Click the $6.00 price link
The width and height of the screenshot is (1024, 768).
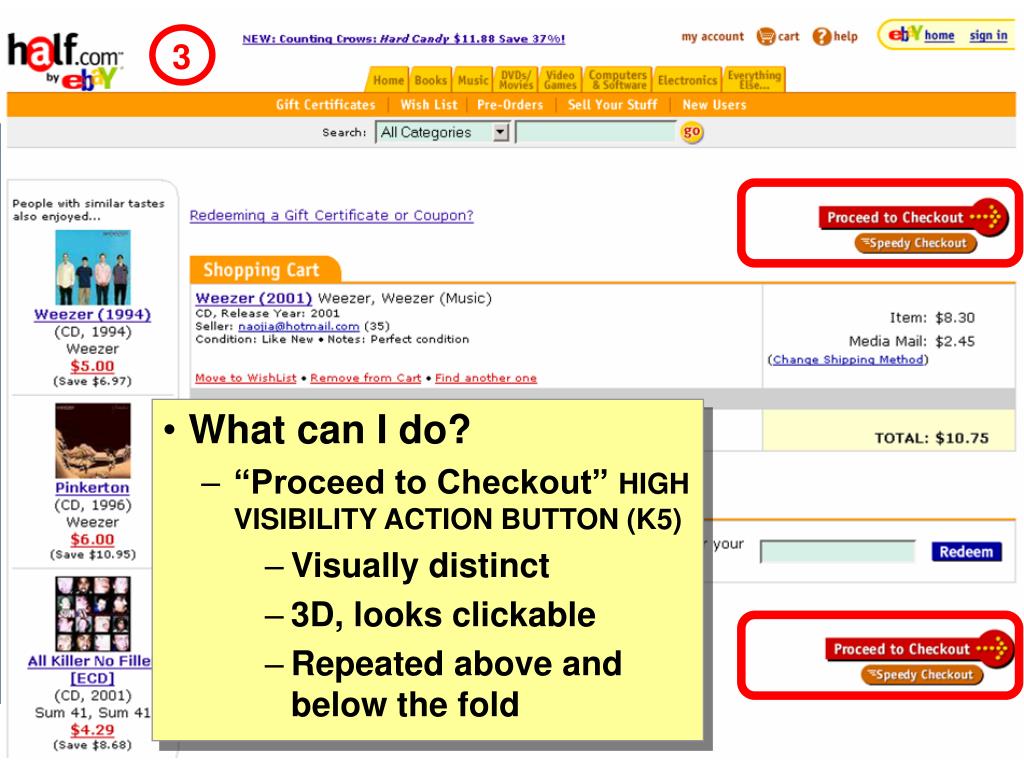click(x=92, y=539)
